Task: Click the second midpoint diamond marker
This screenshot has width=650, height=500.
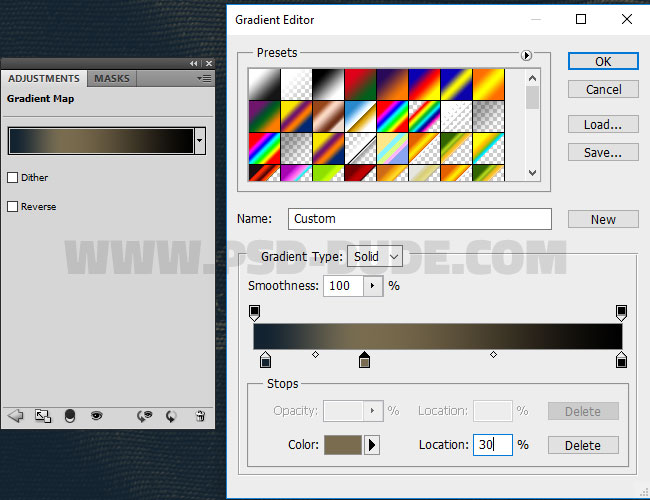Action: click(x=493, y=354)
